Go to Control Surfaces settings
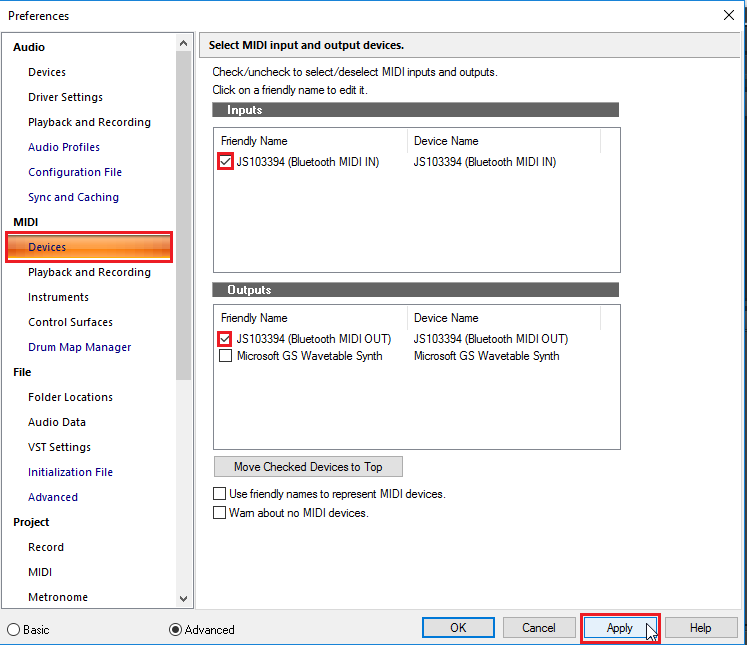747x645 pixels. click(x=70, y=322)
